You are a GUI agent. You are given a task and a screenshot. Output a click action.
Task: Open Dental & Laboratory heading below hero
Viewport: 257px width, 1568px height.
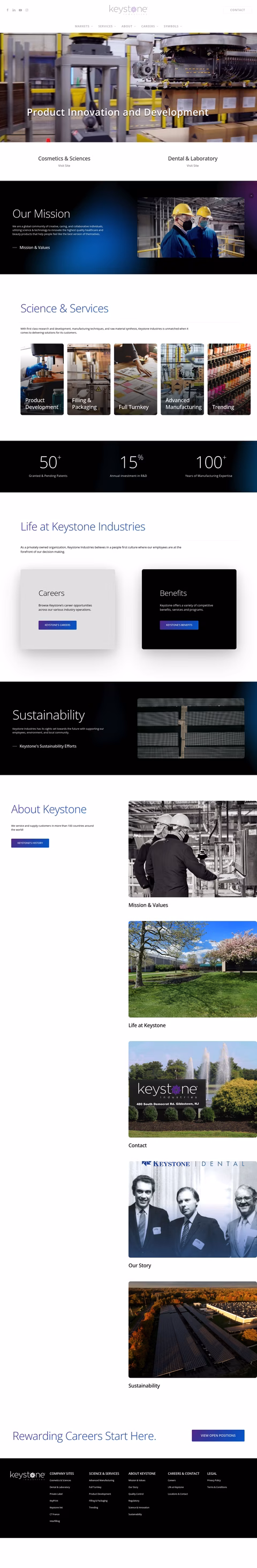click(x=193, y=158)
